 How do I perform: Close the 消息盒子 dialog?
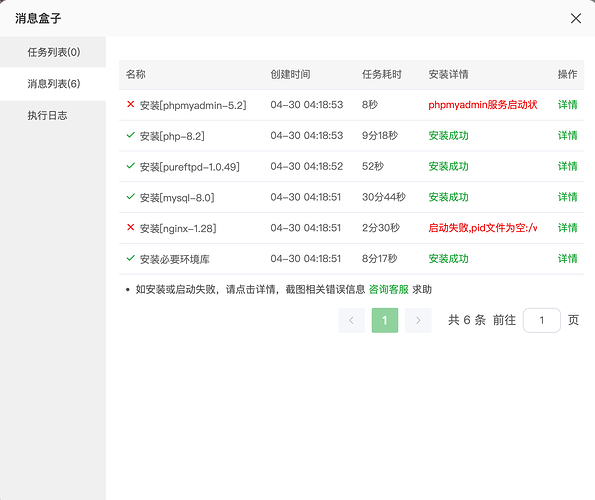(x=576, y=18)
